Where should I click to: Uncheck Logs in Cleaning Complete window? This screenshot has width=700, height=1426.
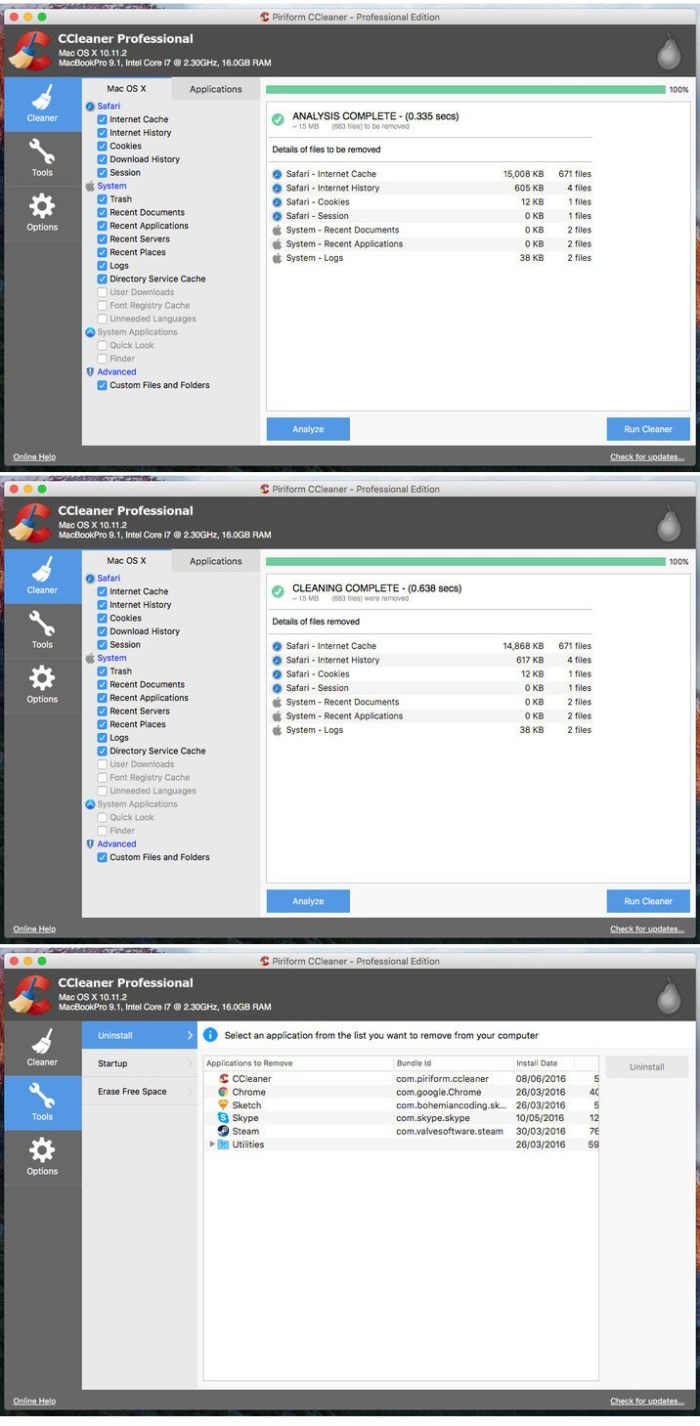pyautogui.click(x=102, y=738)
